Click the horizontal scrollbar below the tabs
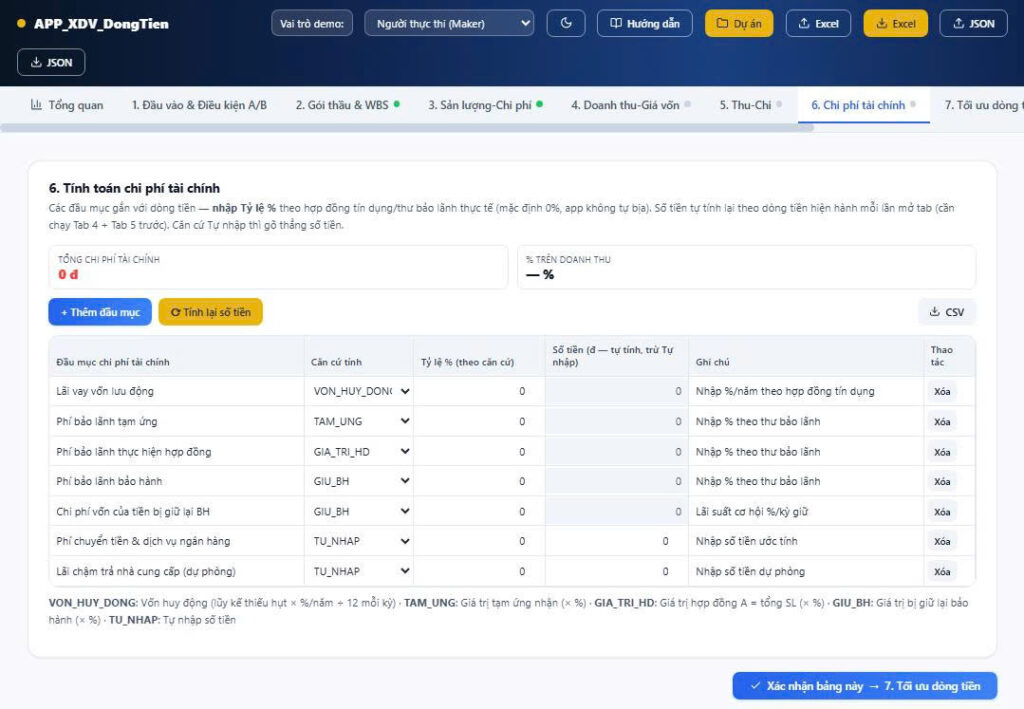This screenshot has width=1024, height=709. click(x=407, y=128)
